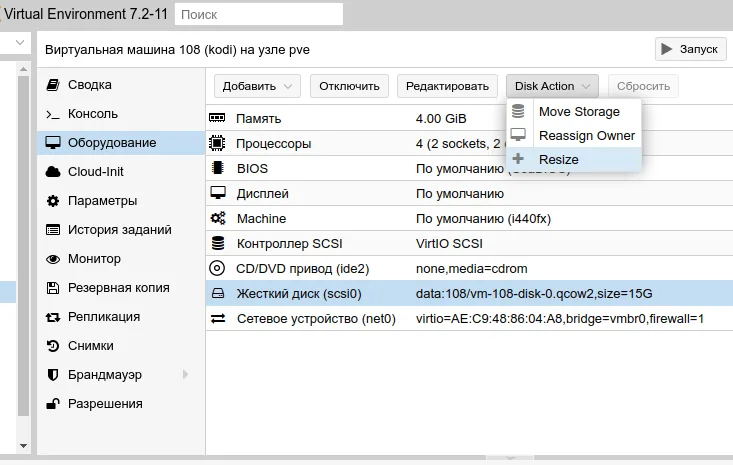
Task: Click the console prompt icon beside Консоль
Action: point(53,114)
